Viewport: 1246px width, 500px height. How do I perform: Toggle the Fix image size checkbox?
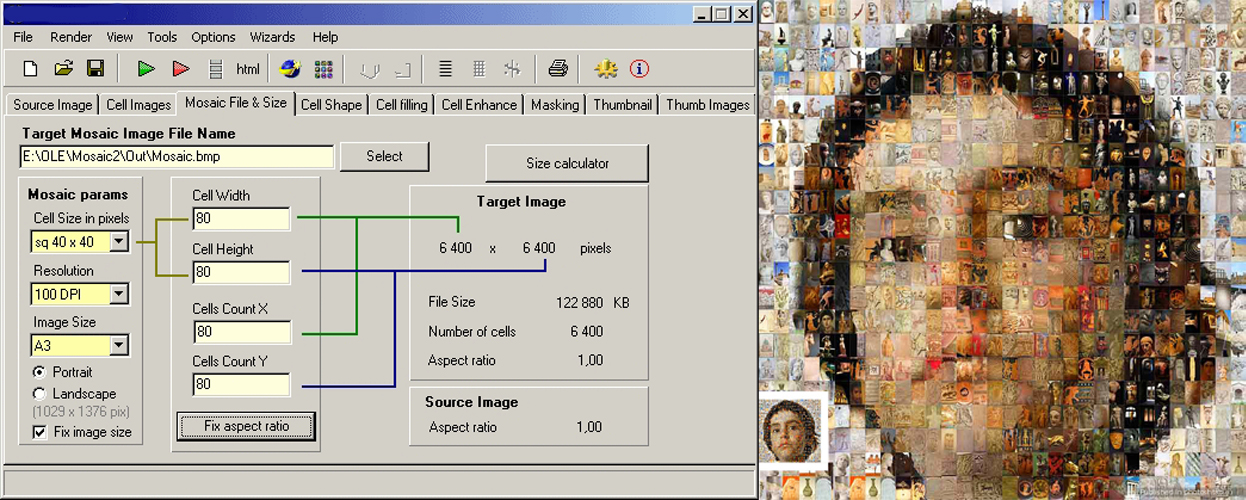(x=40, y=432)
